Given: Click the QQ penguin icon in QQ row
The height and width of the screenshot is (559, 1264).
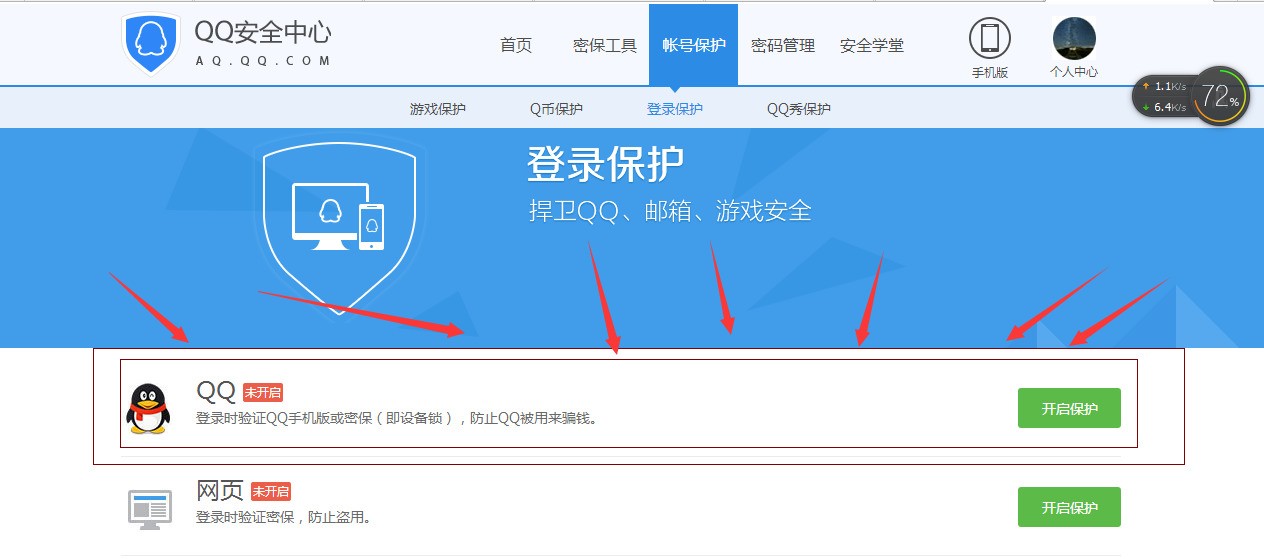Looking at the screenshot, I should (x=148, y=408).
